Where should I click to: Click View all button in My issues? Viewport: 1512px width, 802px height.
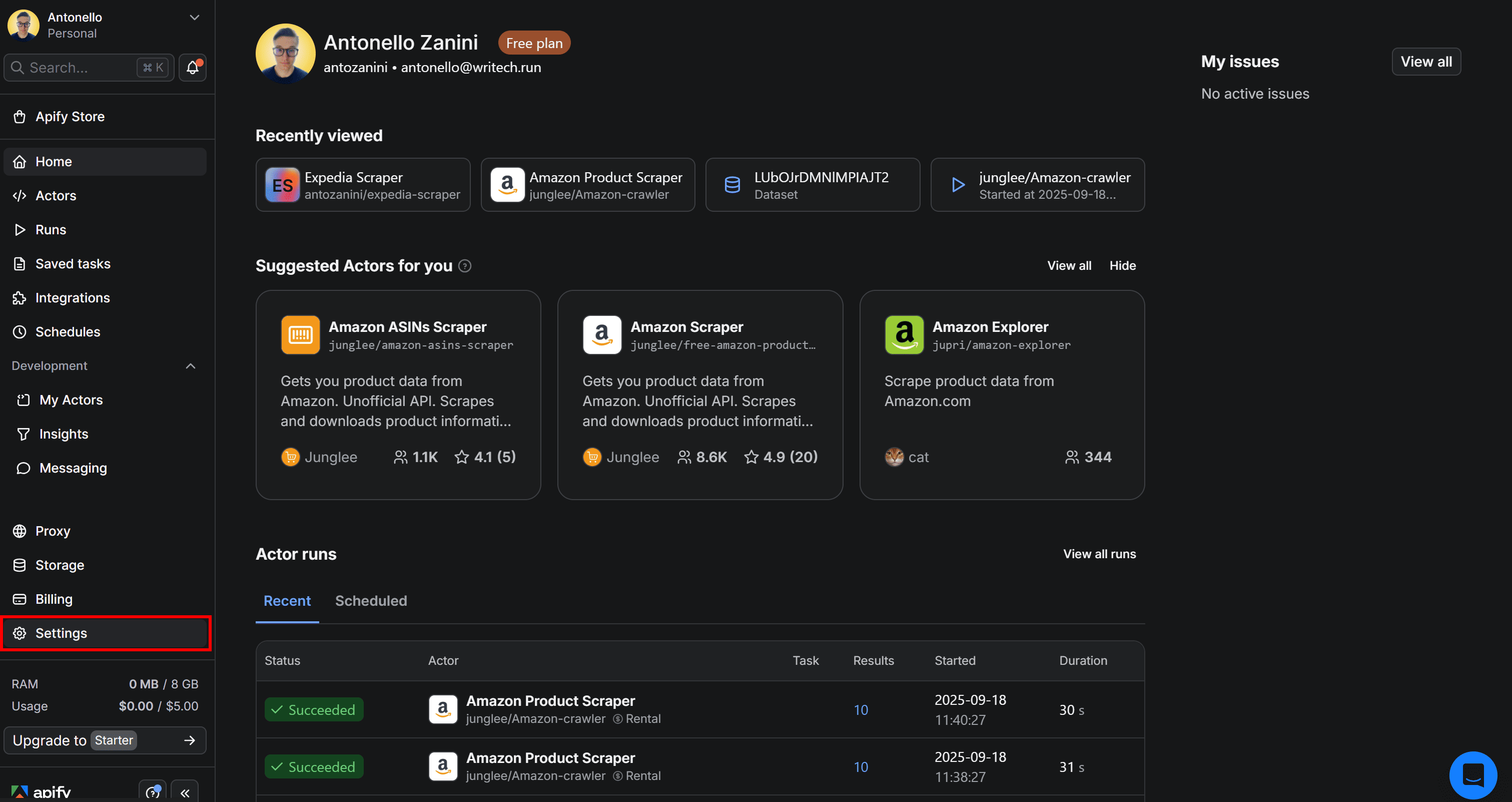tap(1426, 62)
